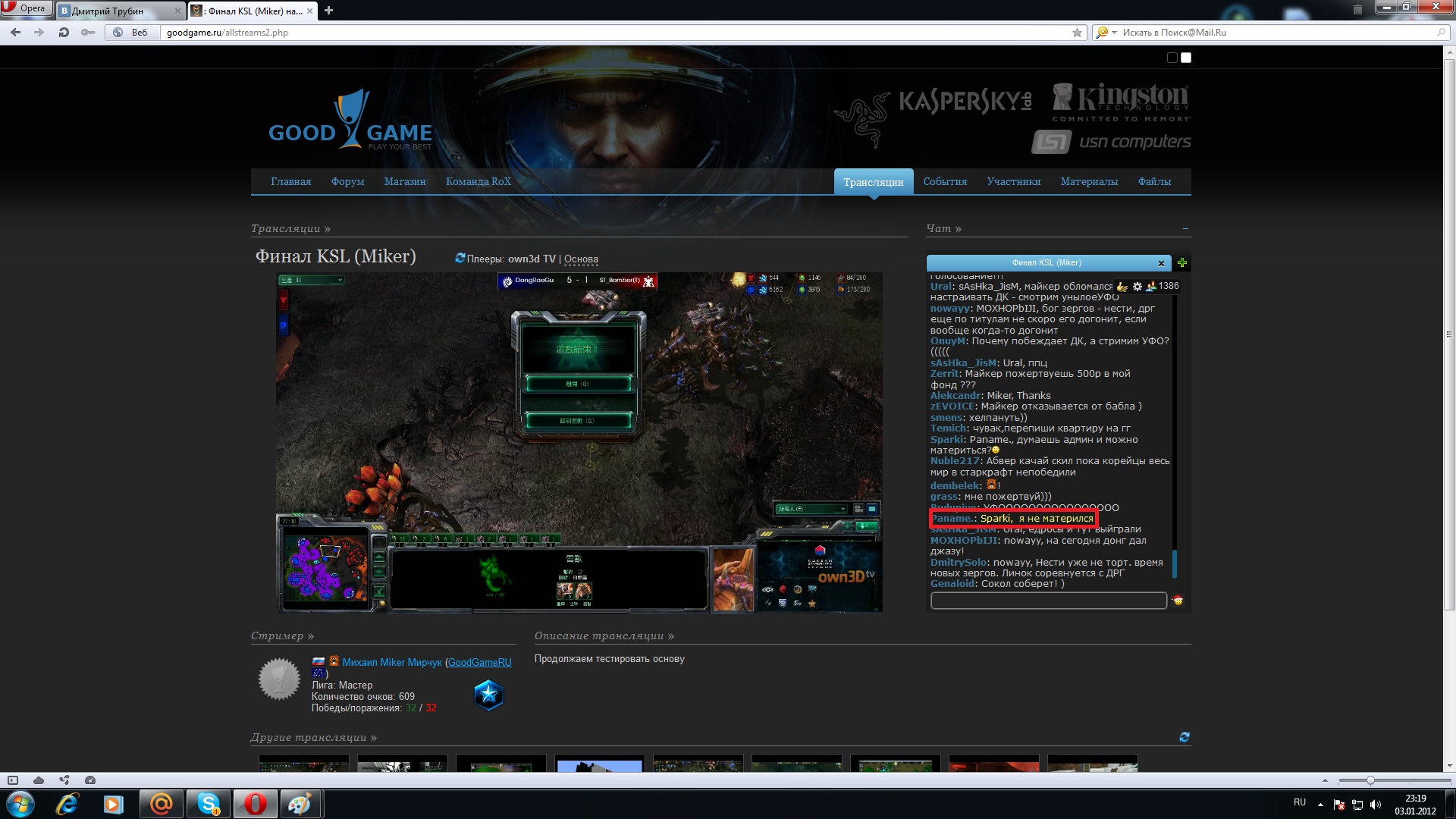The height and width of the screenshot is (819, 1456).
Task: Show chat users list 1386
Action: pos(1163,287)
